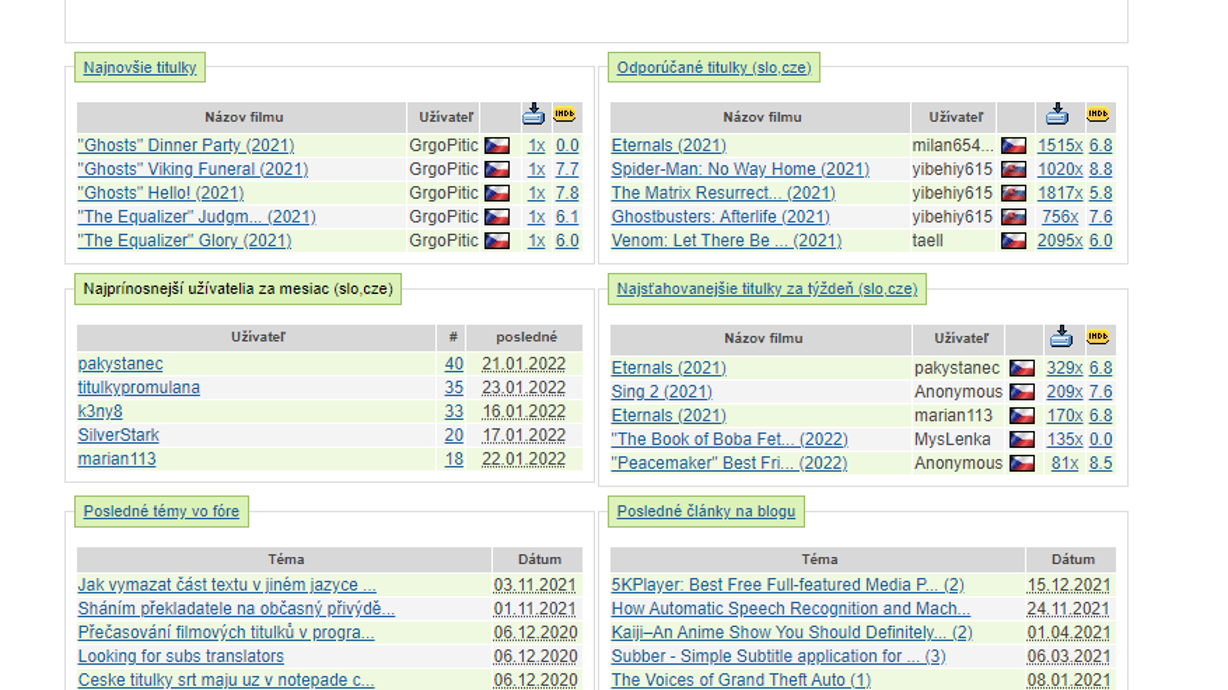Click flag icon in "Ghosts" Viking Funeral row
1228x690 pixels.
coord(497,170)
